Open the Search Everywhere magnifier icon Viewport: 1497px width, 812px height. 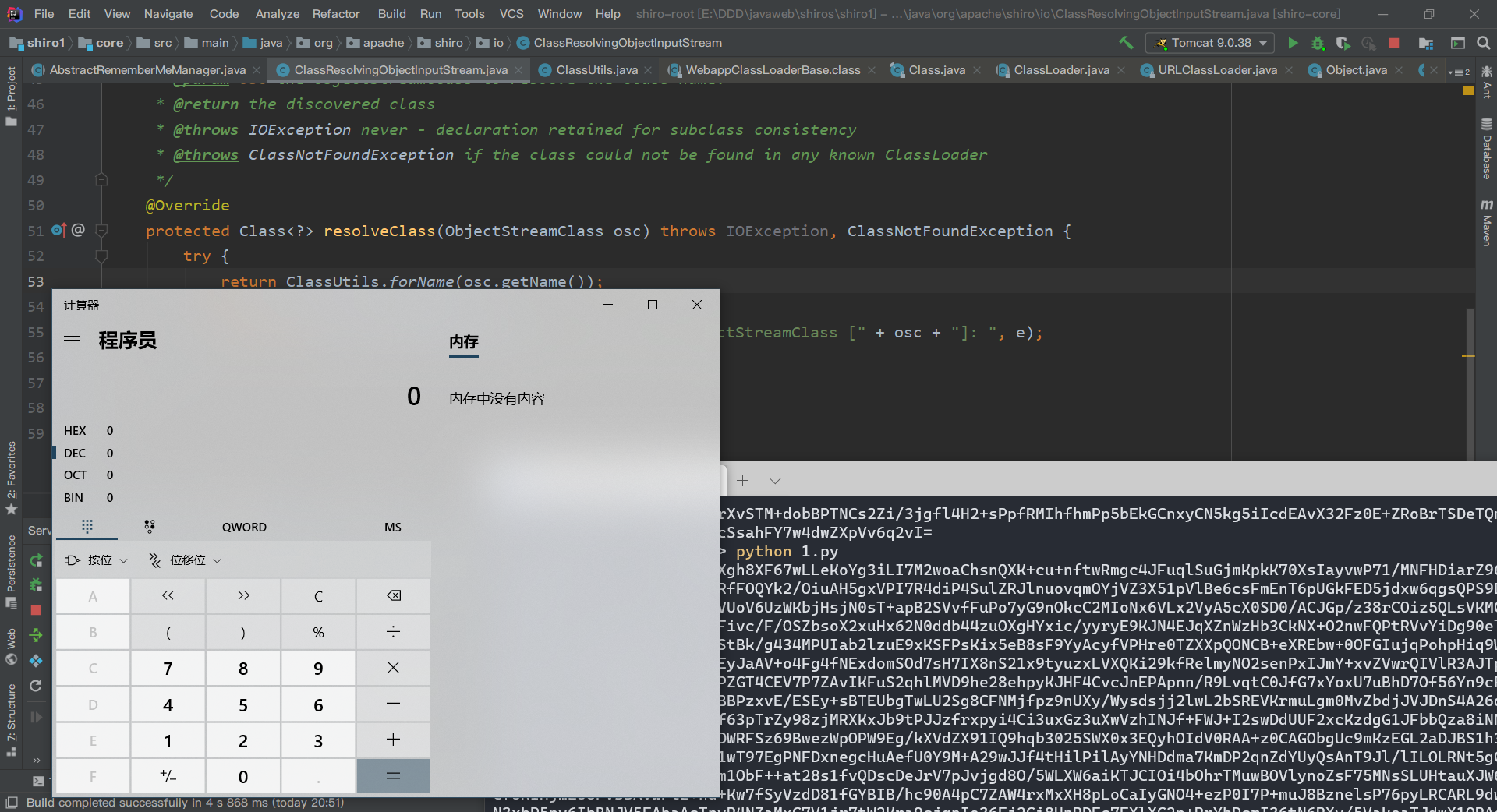click(1484, 43)
